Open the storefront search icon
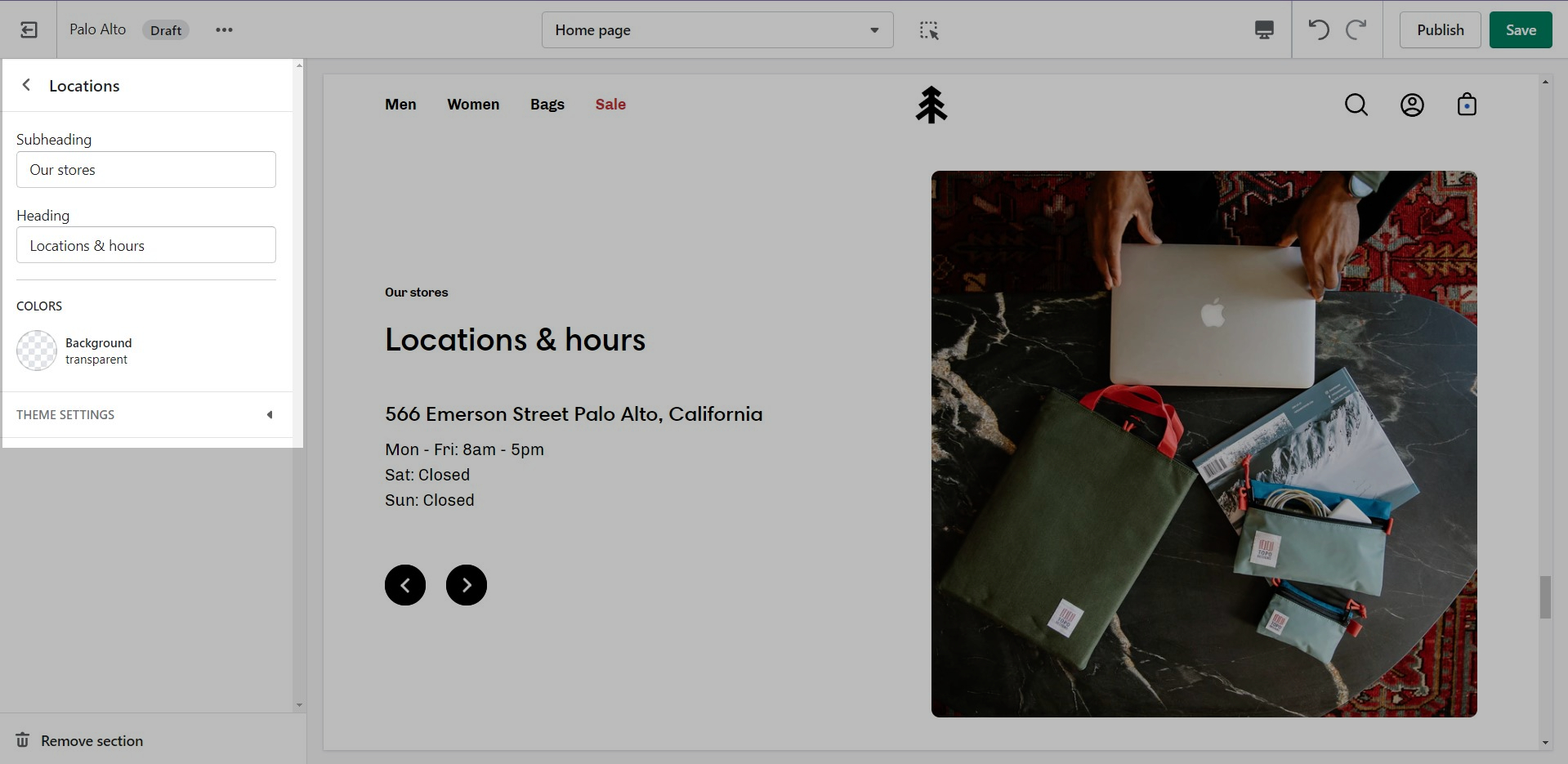This screenshot has width=1568, height=764. coord(1356,105)
